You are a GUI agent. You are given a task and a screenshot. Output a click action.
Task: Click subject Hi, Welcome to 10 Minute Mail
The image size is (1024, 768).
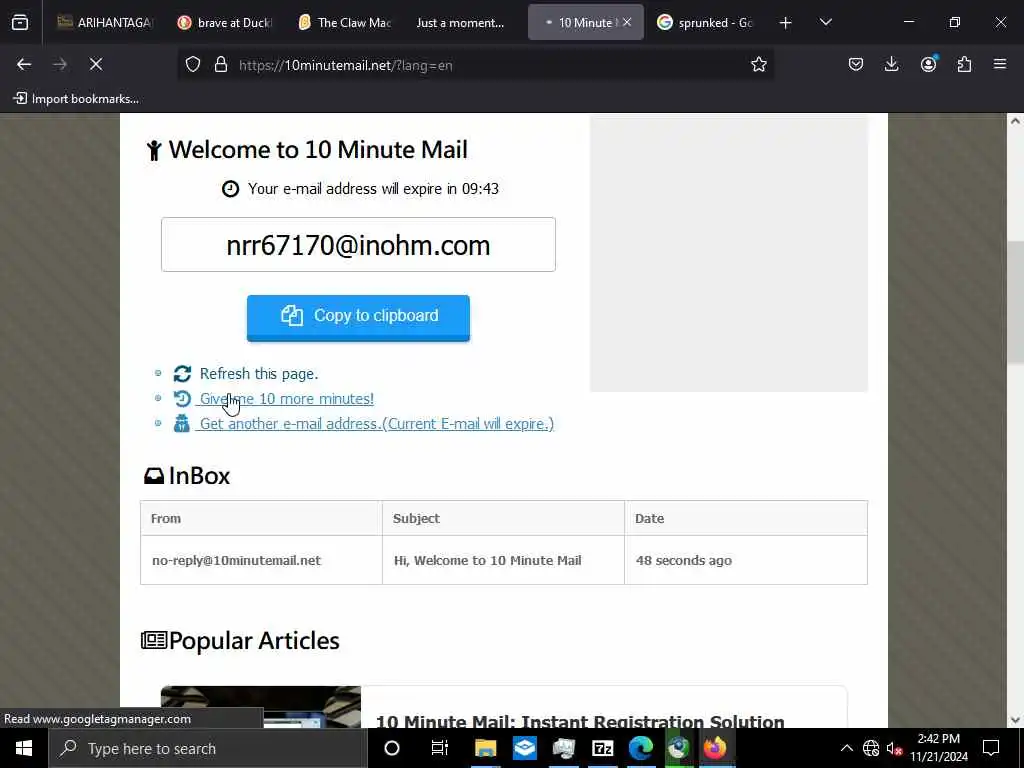point(487,560)
